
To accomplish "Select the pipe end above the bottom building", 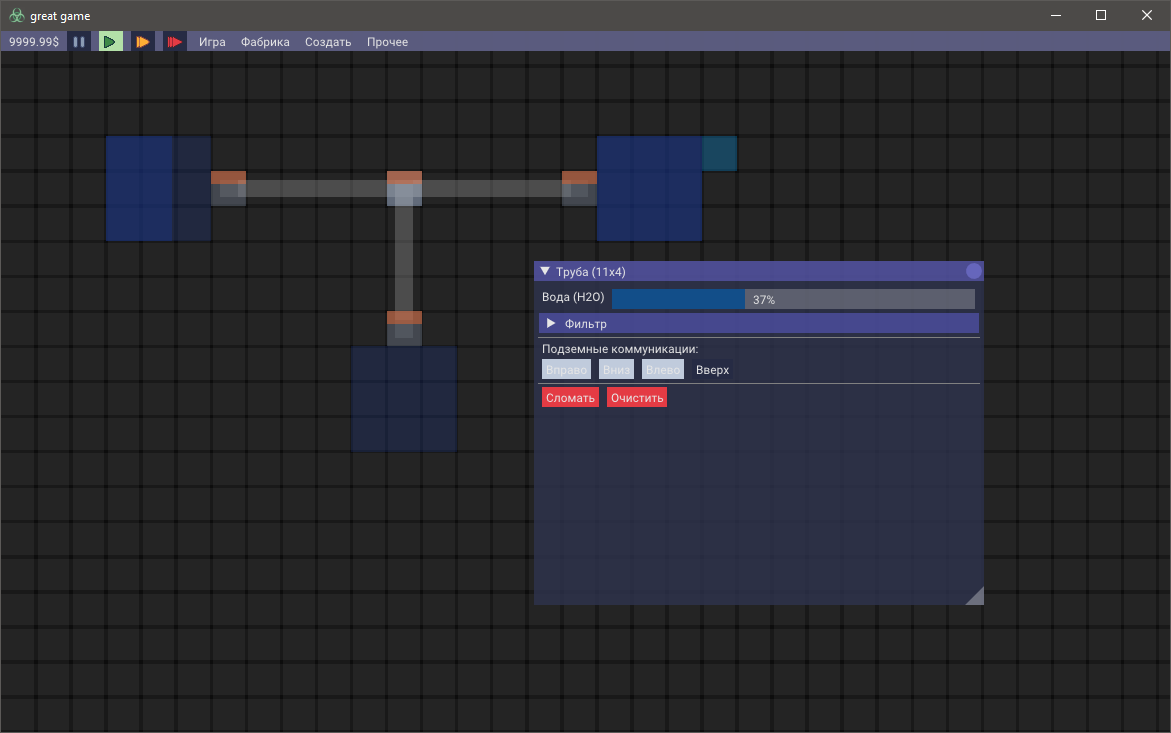I will (404, 328).
